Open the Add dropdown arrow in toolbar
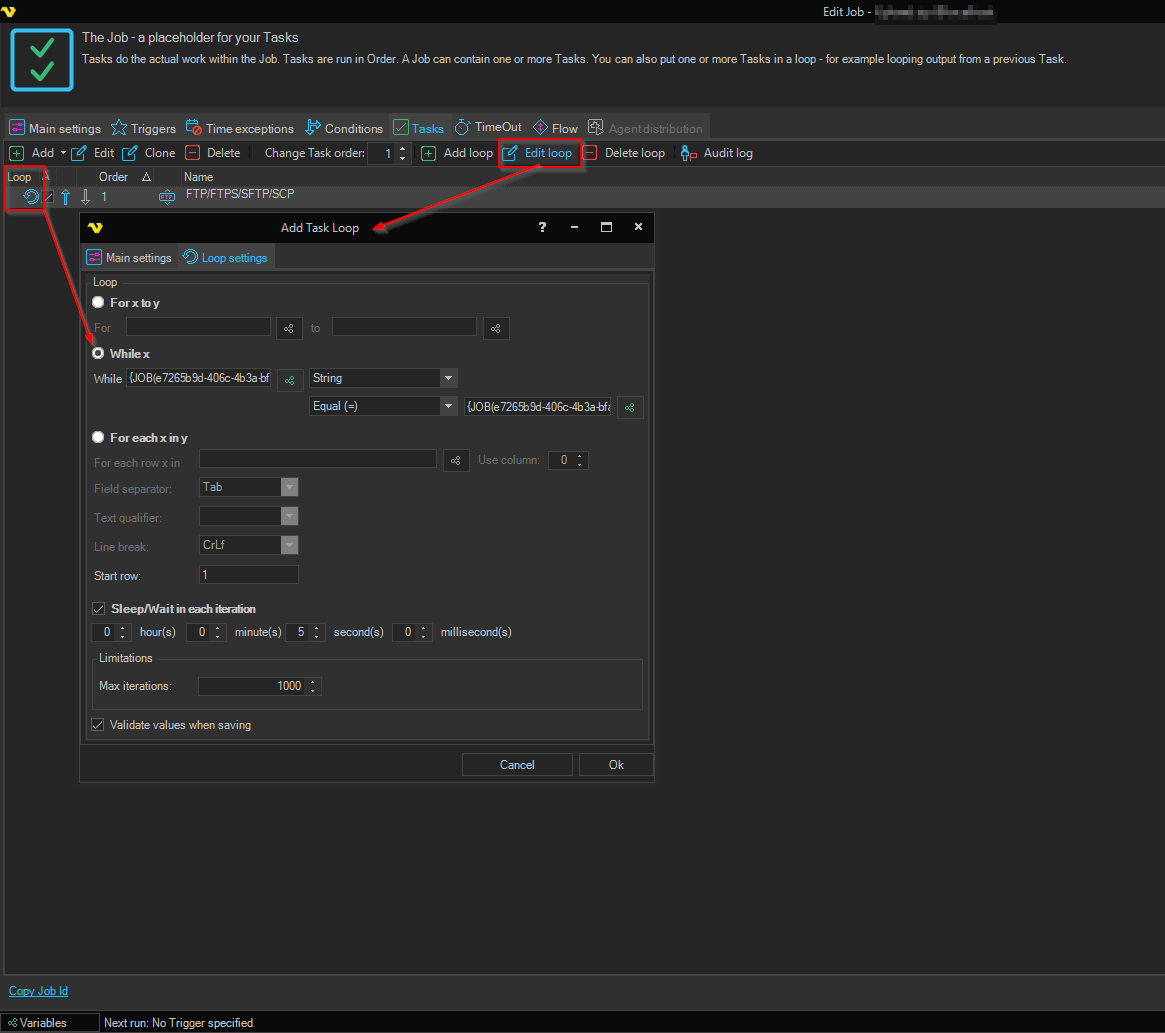This screenshot has height=1033, width=1165. point(63,153)
